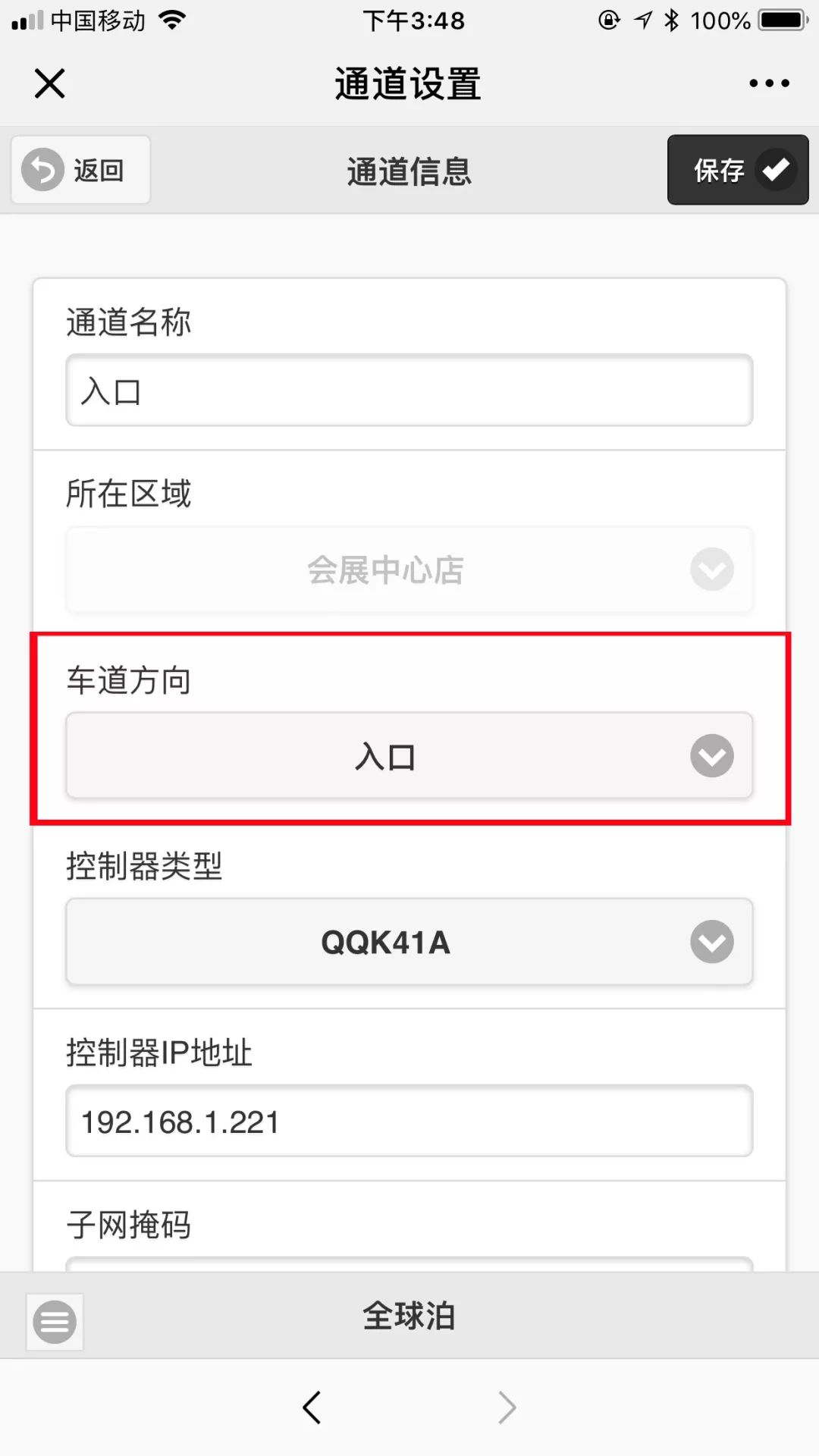Open the 会展中心店 area selector

pyautogui.click(x=409, y=569)
